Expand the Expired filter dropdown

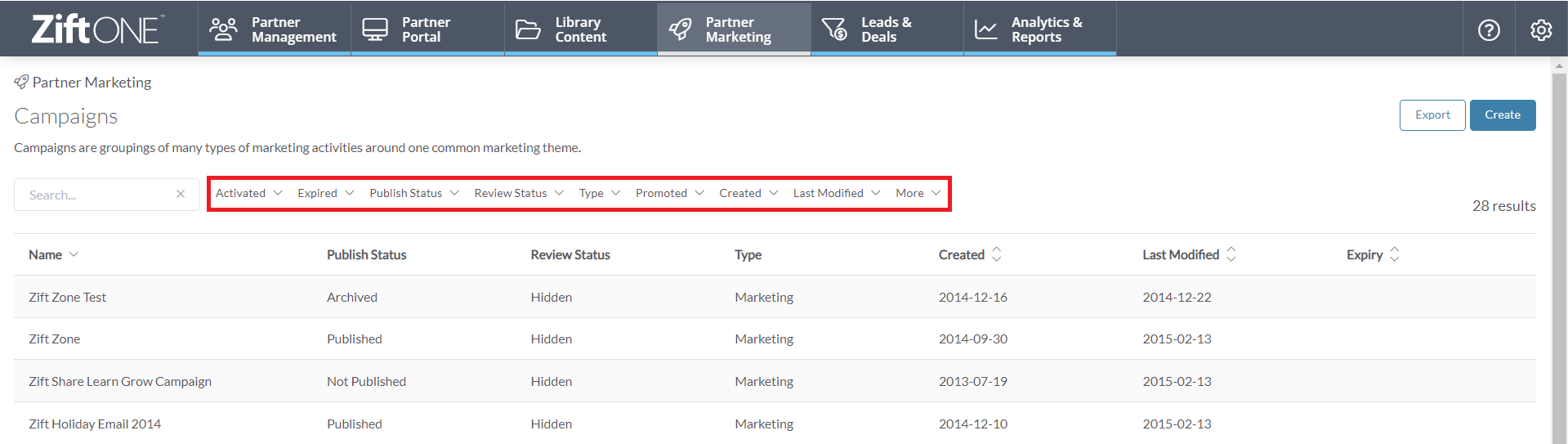pos(326,193)
